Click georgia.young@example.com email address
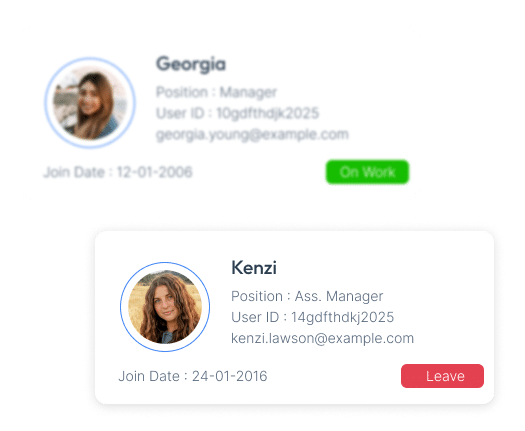Screen dimensions: 525x431 (x=252, y=134)
